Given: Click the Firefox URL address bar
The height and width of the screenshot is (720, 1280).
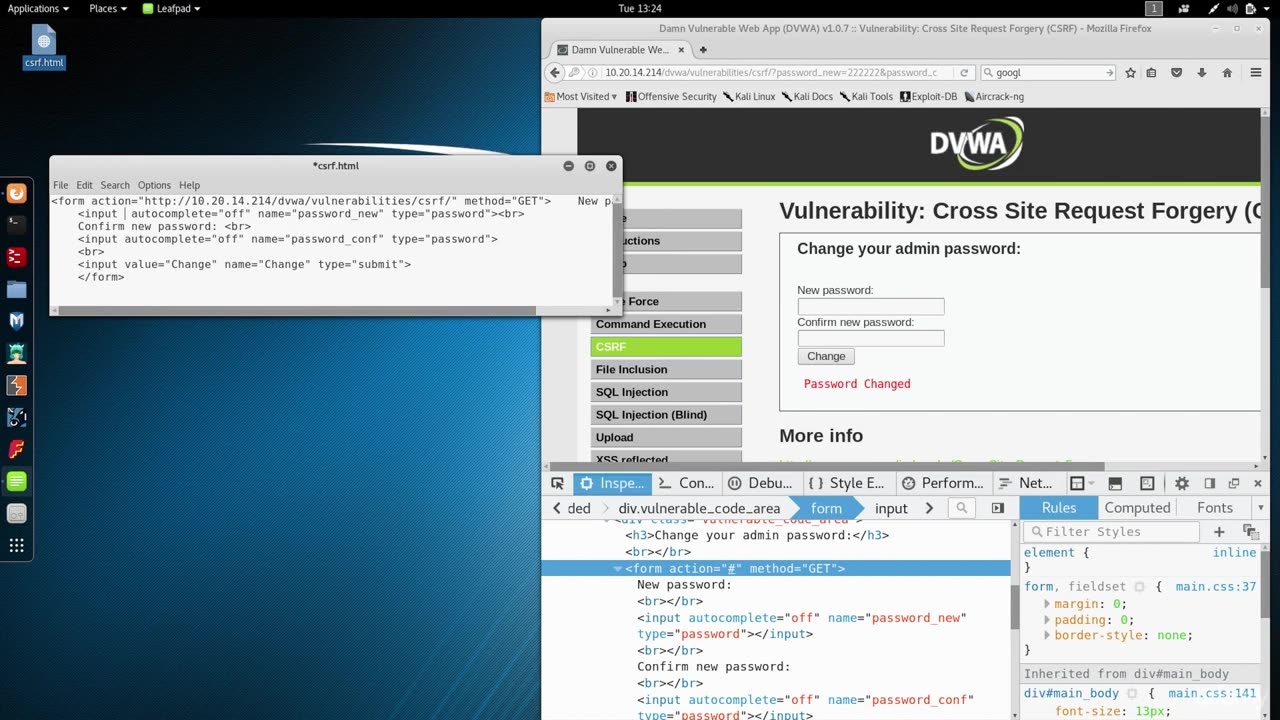Looking at the screenshot, I should (x=770, y=73).
